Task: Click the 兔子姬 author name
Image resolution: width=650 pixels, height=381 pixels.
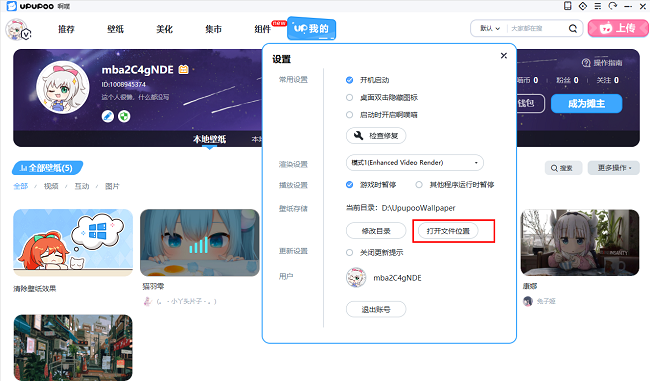Action: (x=546, y=301)
